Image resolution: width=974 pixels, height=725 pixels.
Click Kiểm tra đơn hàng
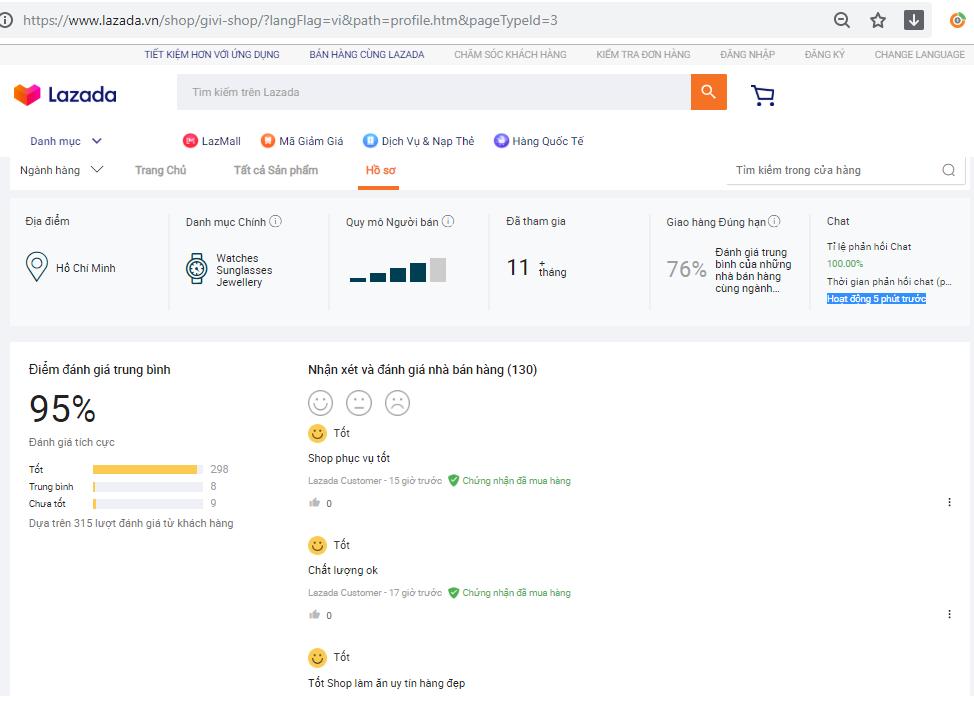point(643,55)
